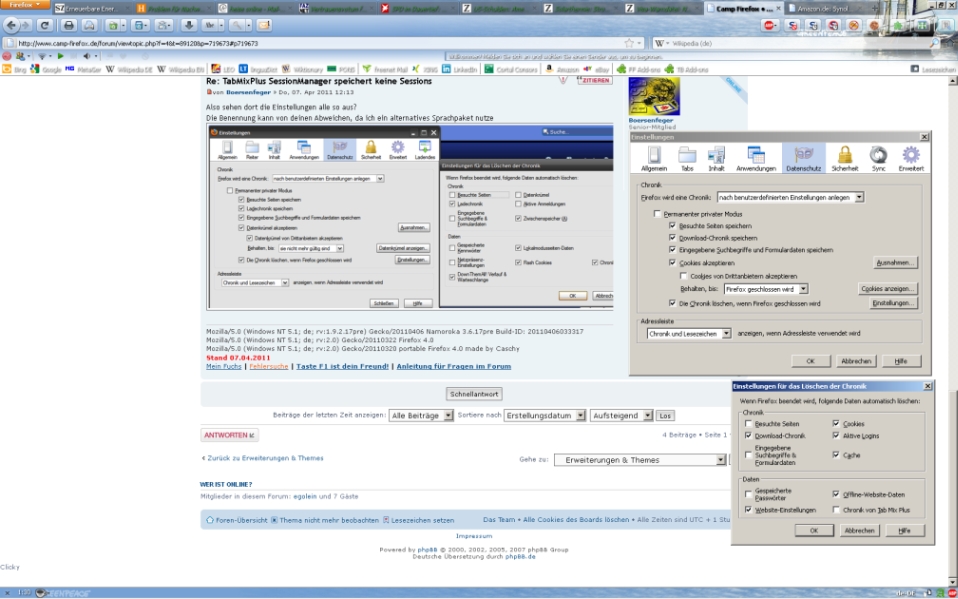Select the Inhalt icon in the Einstellungen dialog
This screenshot has height=599, width=958.
[x=716, y=158]
